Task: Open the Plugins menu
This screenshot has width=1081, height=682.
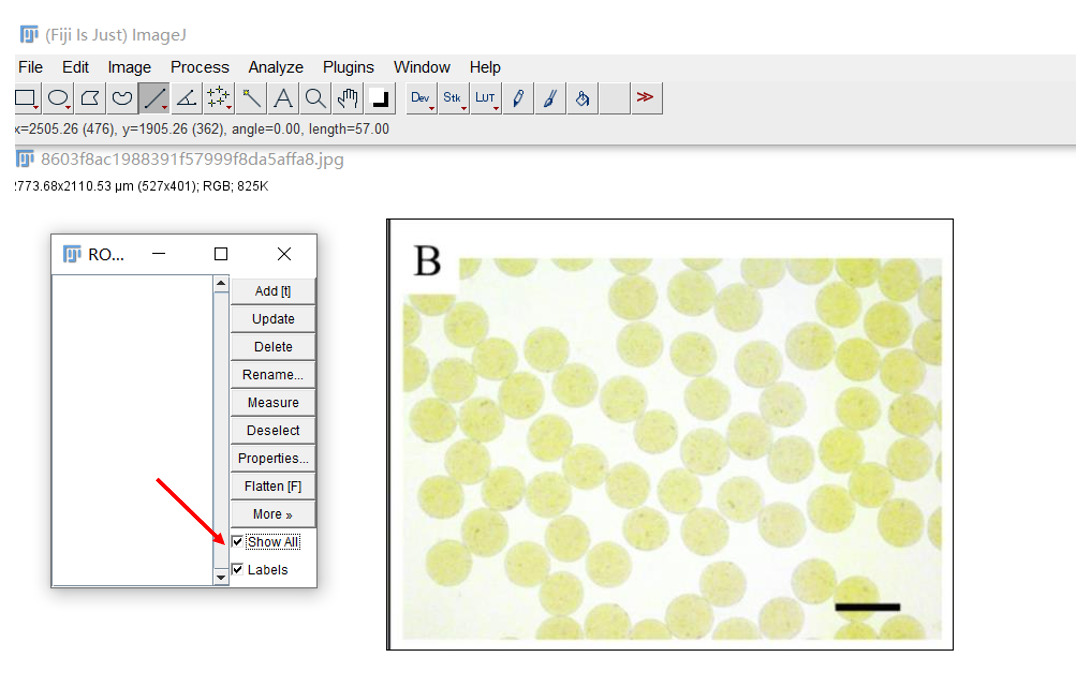Action: pyautogui.click(x=348, y=67)
